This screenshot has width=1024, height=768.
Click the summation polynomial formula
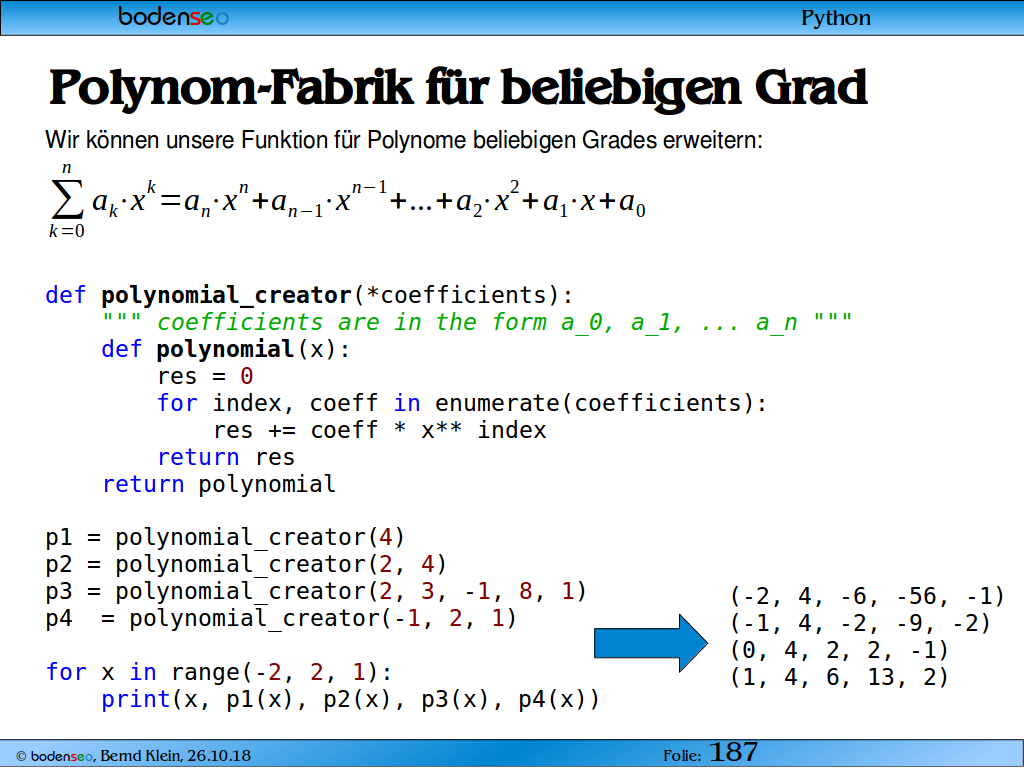[347, 200]
